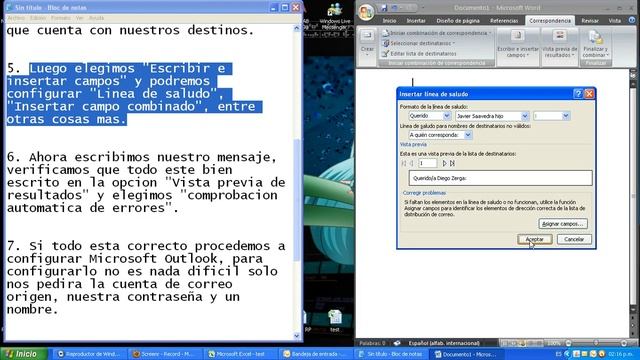The height and width of the screenshot is (360, 640).
Task: Open the punctuation dropdown in greeting line
Action: (x=565, y=116)
